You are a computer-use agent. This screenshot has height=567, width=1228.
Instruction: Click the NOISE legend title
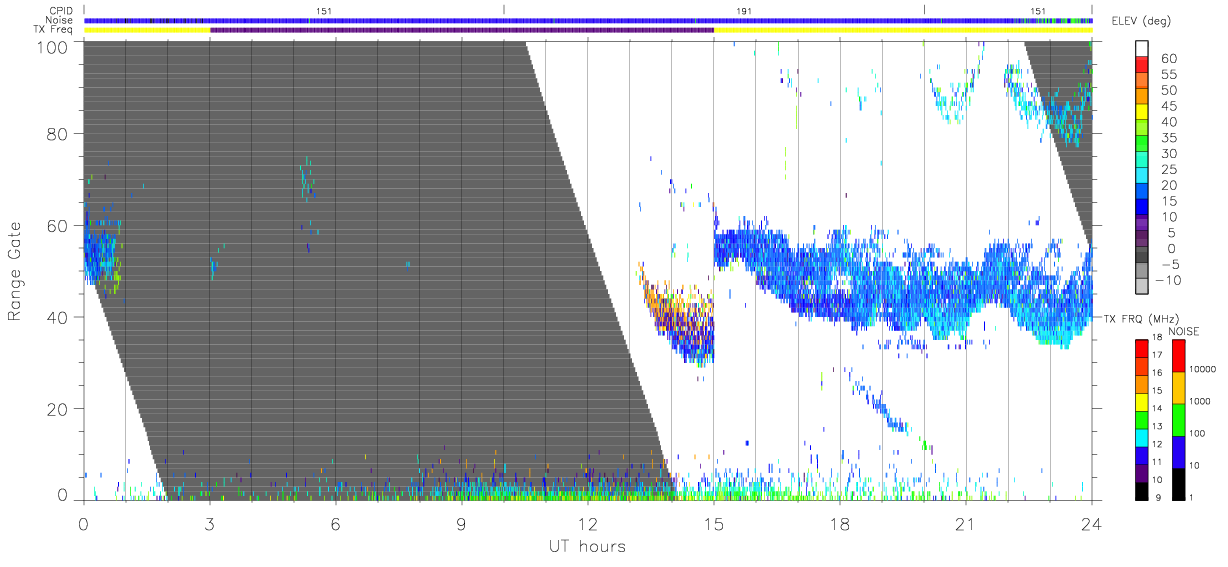[1184, 332]
